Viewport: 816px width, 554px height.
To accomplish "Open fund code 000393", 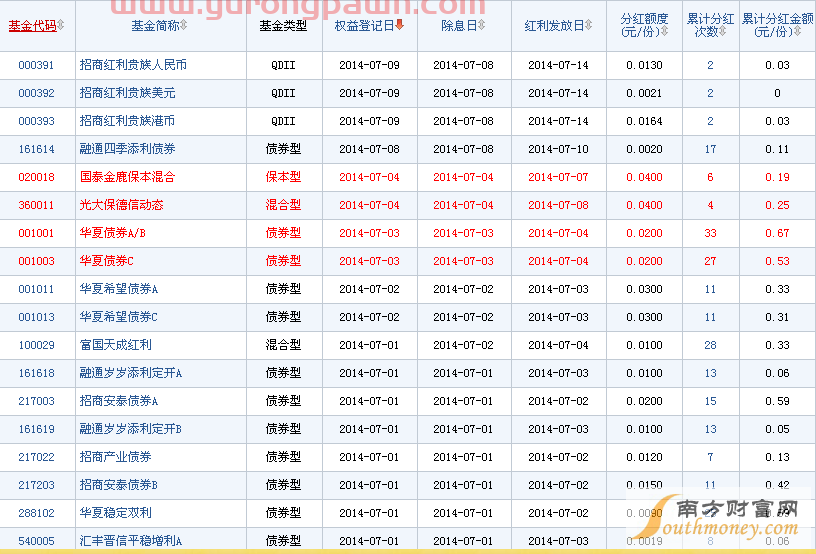I will [x=36, y=121].
